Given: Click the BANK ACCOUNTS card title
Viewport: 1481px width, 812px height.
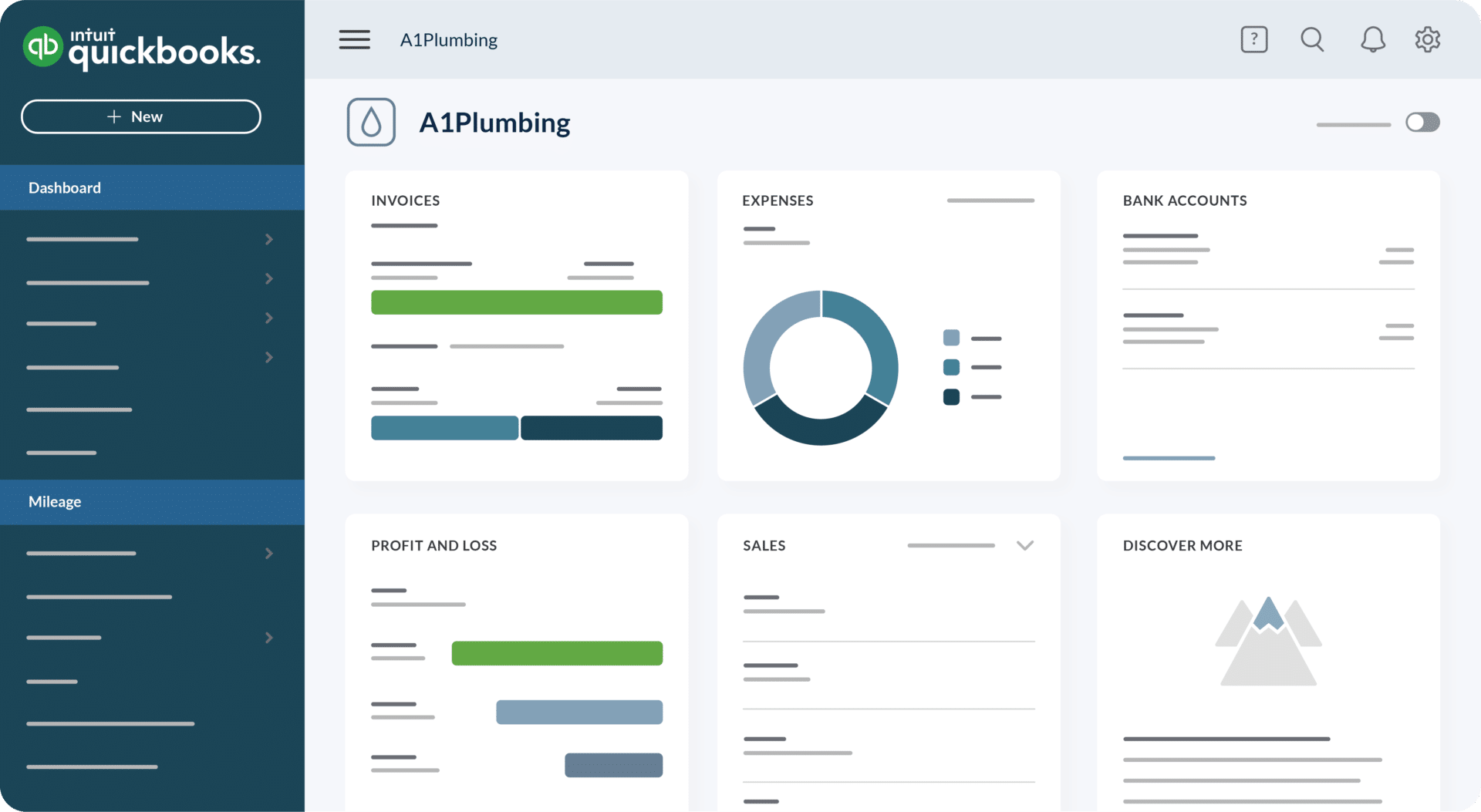Looking at the screenshot, I should click(1185, 200).
